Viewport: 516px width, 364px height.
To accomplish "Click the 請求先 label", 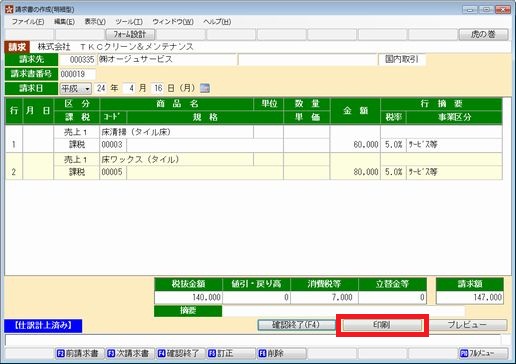I will point(31,60).
